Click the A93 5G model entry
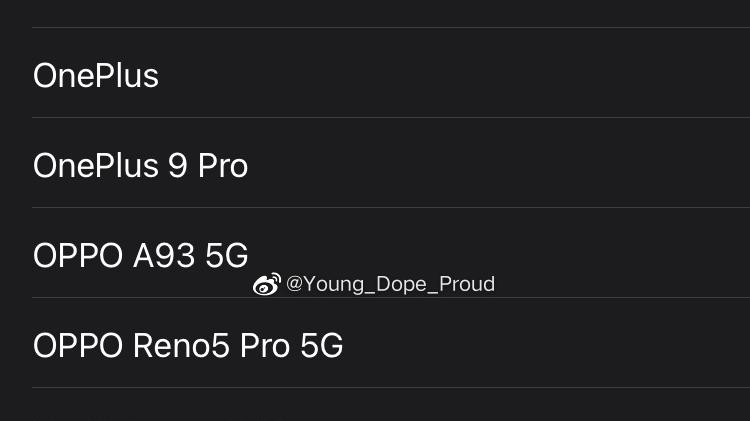 pyautogui.click(x=140, y=256)
